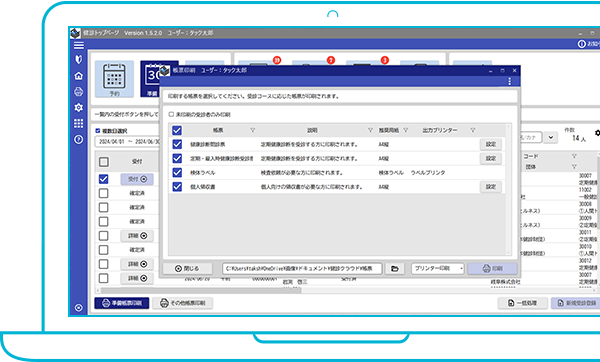Uncheck the 健康診断問診票 row checkbox

(x=177, y=144)
